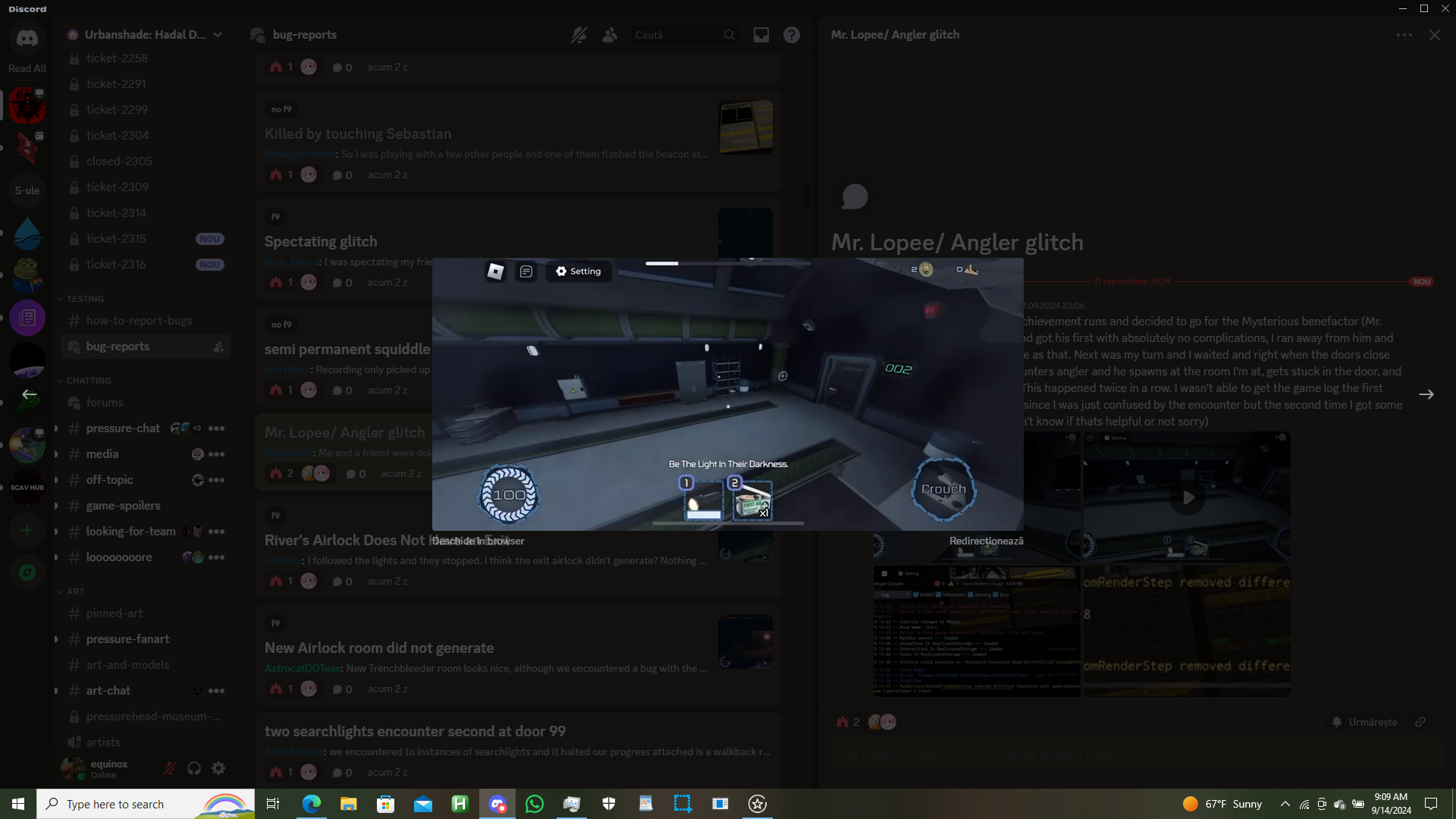Click the Caută search field
The height and width of the screenshot is (819, 1456).
click(675, 35)
